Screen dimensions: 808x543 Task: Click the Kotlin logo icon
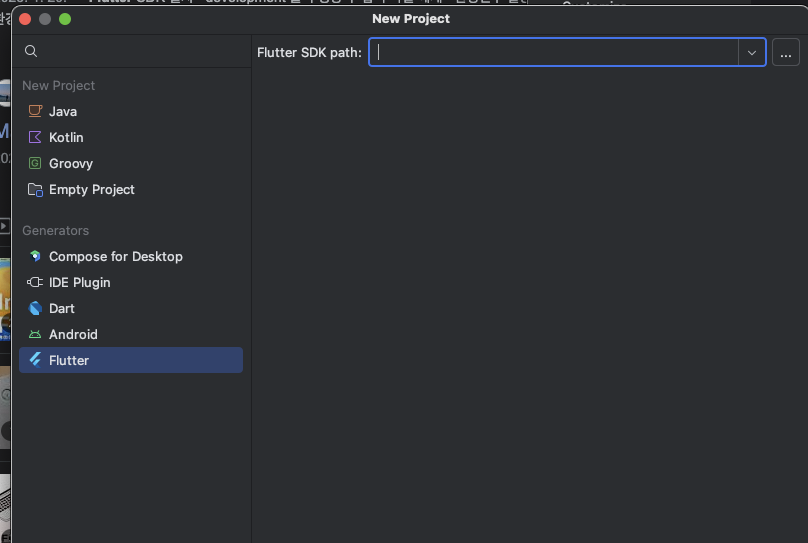(35, 138)
